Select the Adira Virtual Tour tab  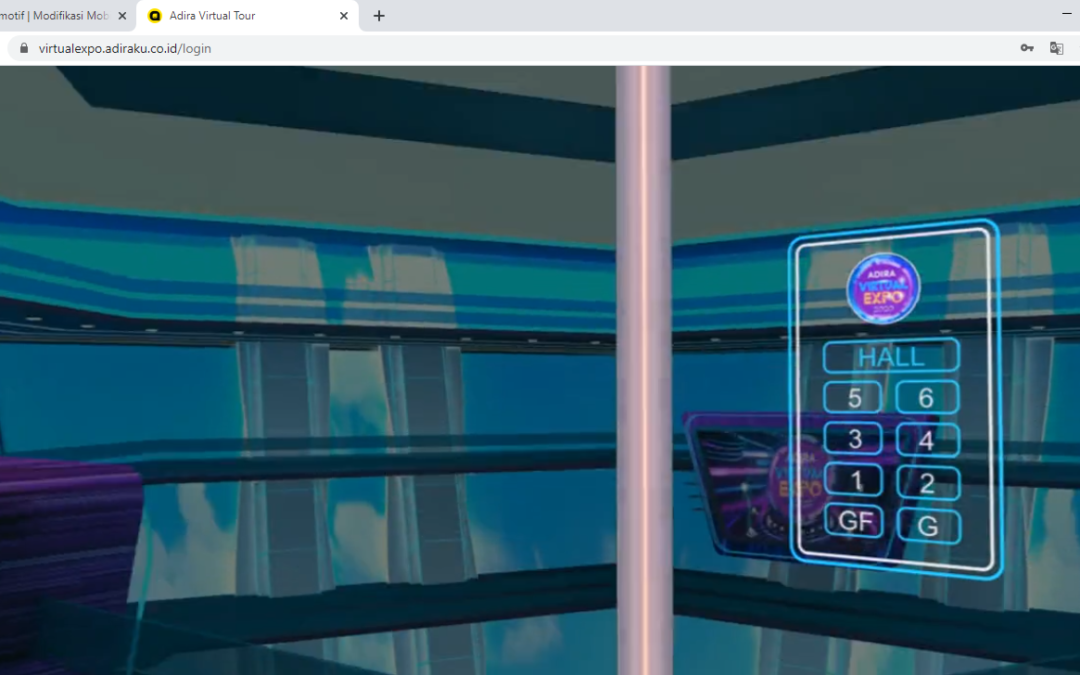click(240, 16)
